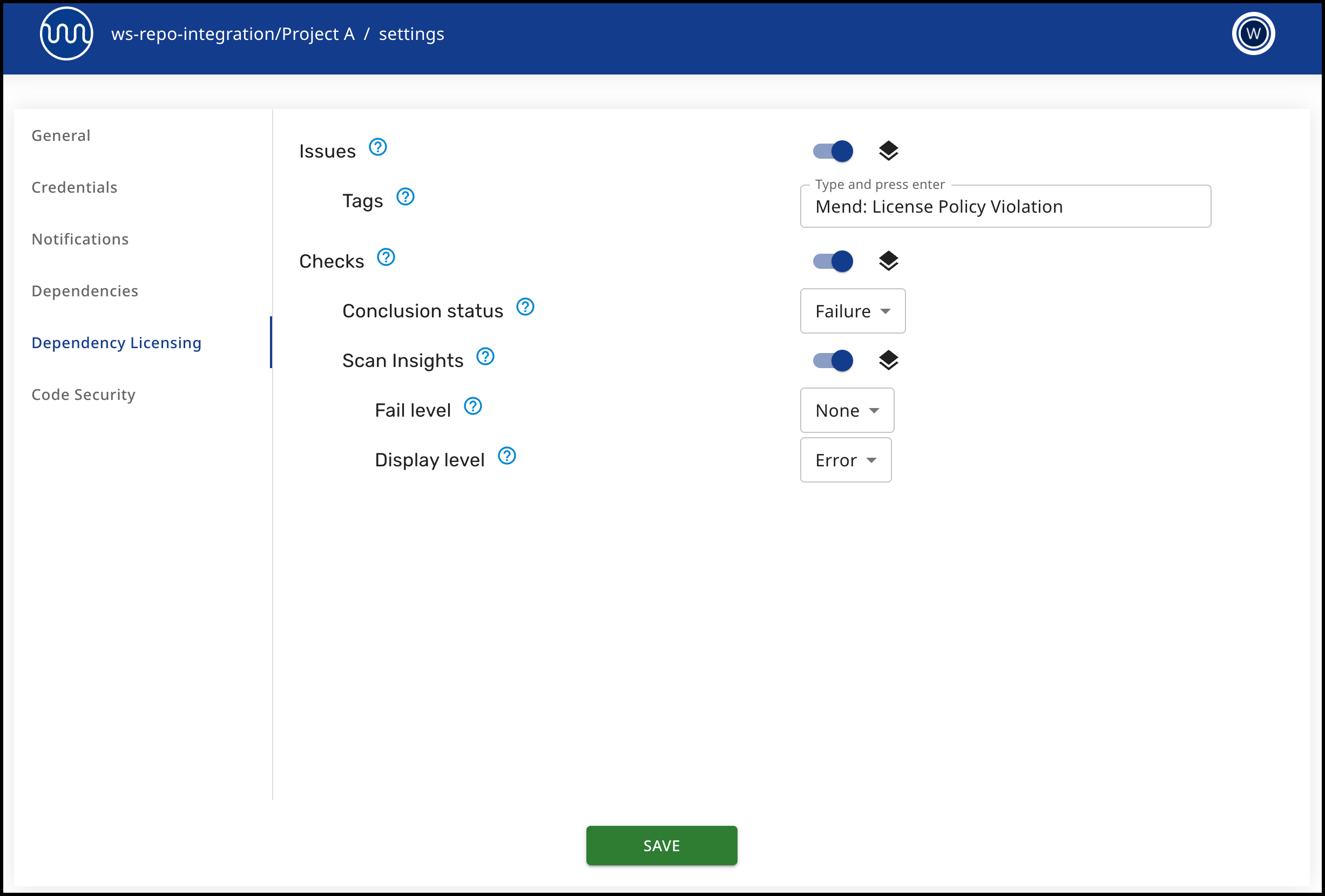
Task: Click help icon for Conclusion status
Action: pos(524,307)
